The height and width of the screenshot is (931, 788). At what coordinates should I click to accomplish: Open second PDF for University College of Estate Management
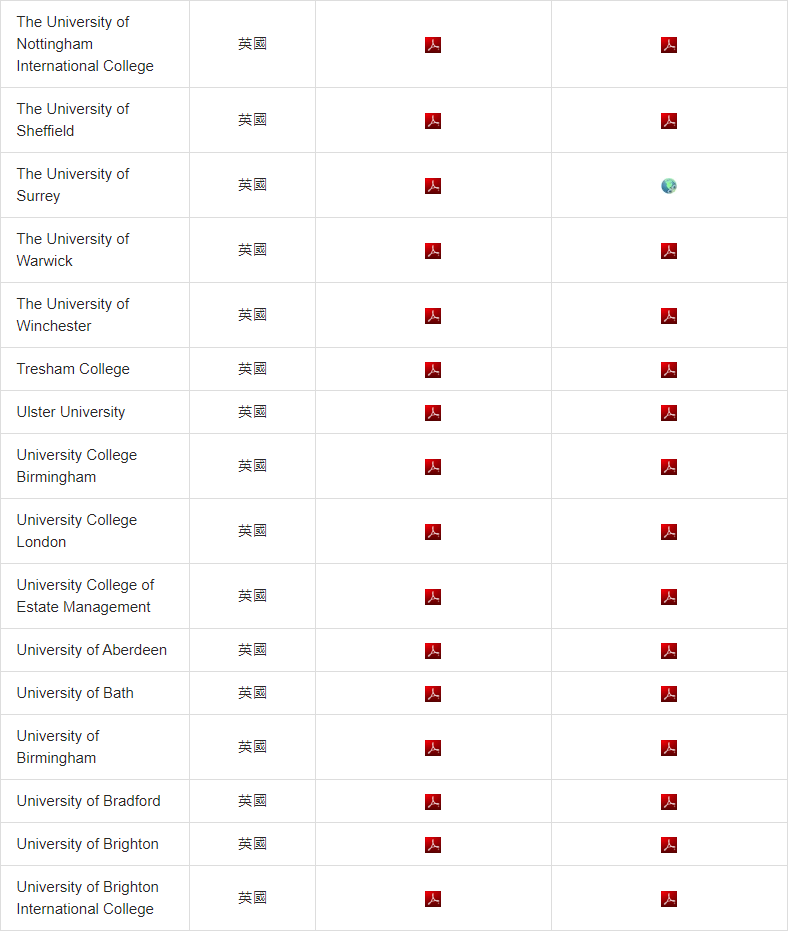[669, 597]
